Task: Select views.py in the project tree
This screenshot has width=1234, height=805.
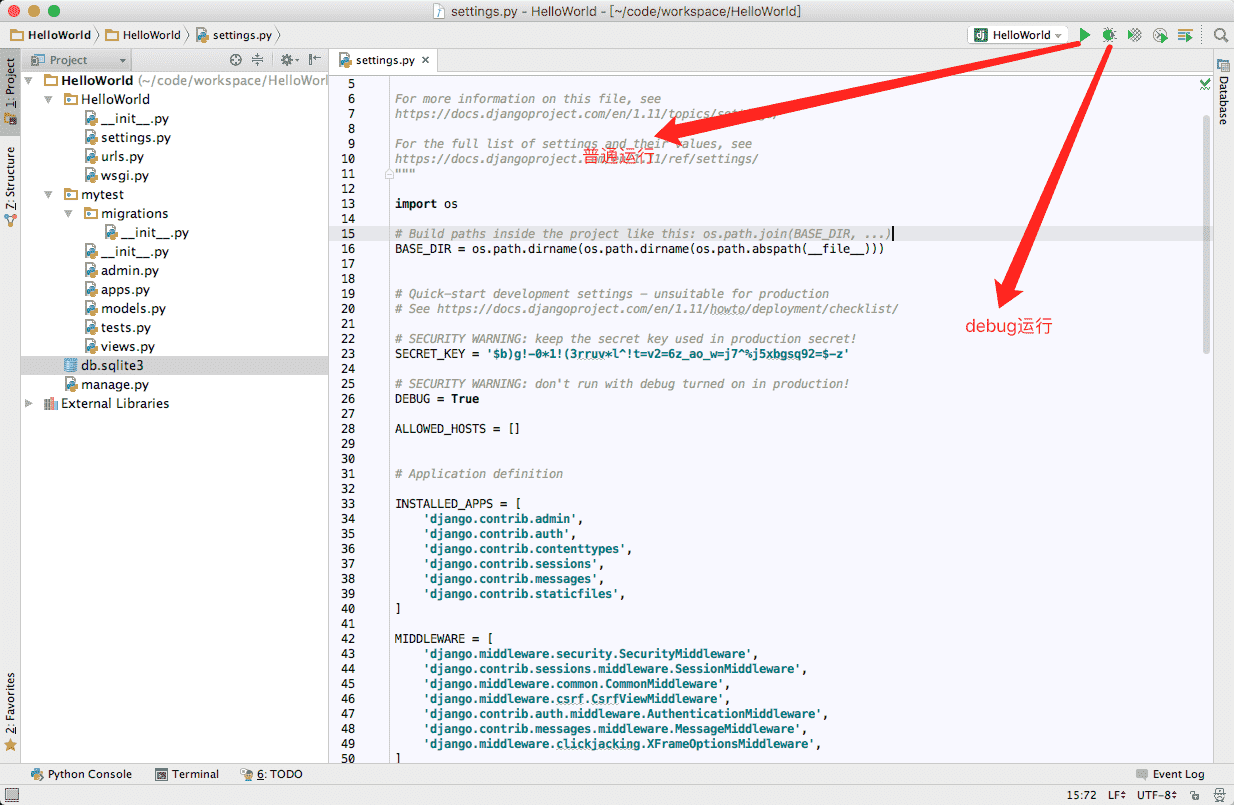Action: 127,346
